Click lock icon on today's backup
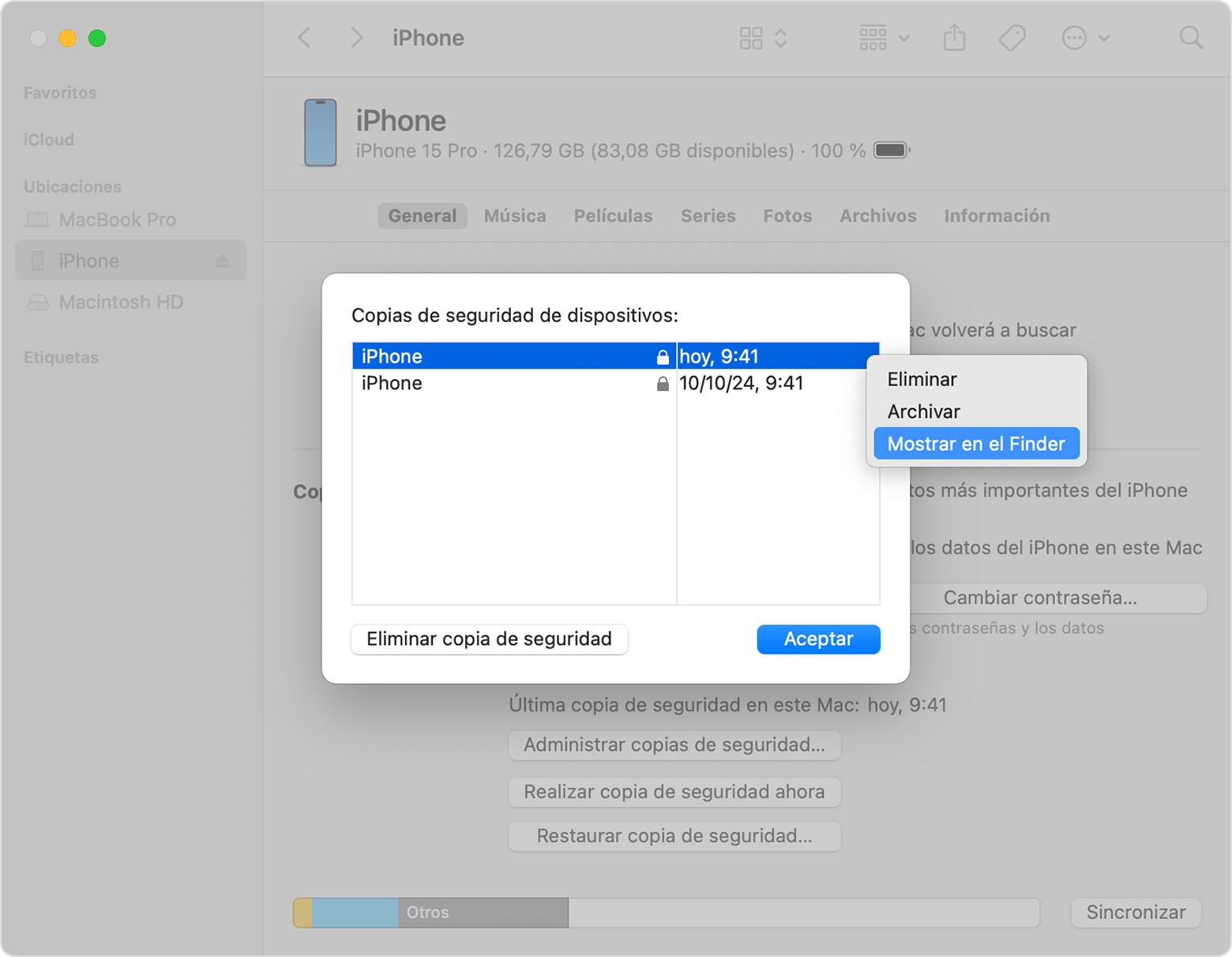 click(663, 357)
